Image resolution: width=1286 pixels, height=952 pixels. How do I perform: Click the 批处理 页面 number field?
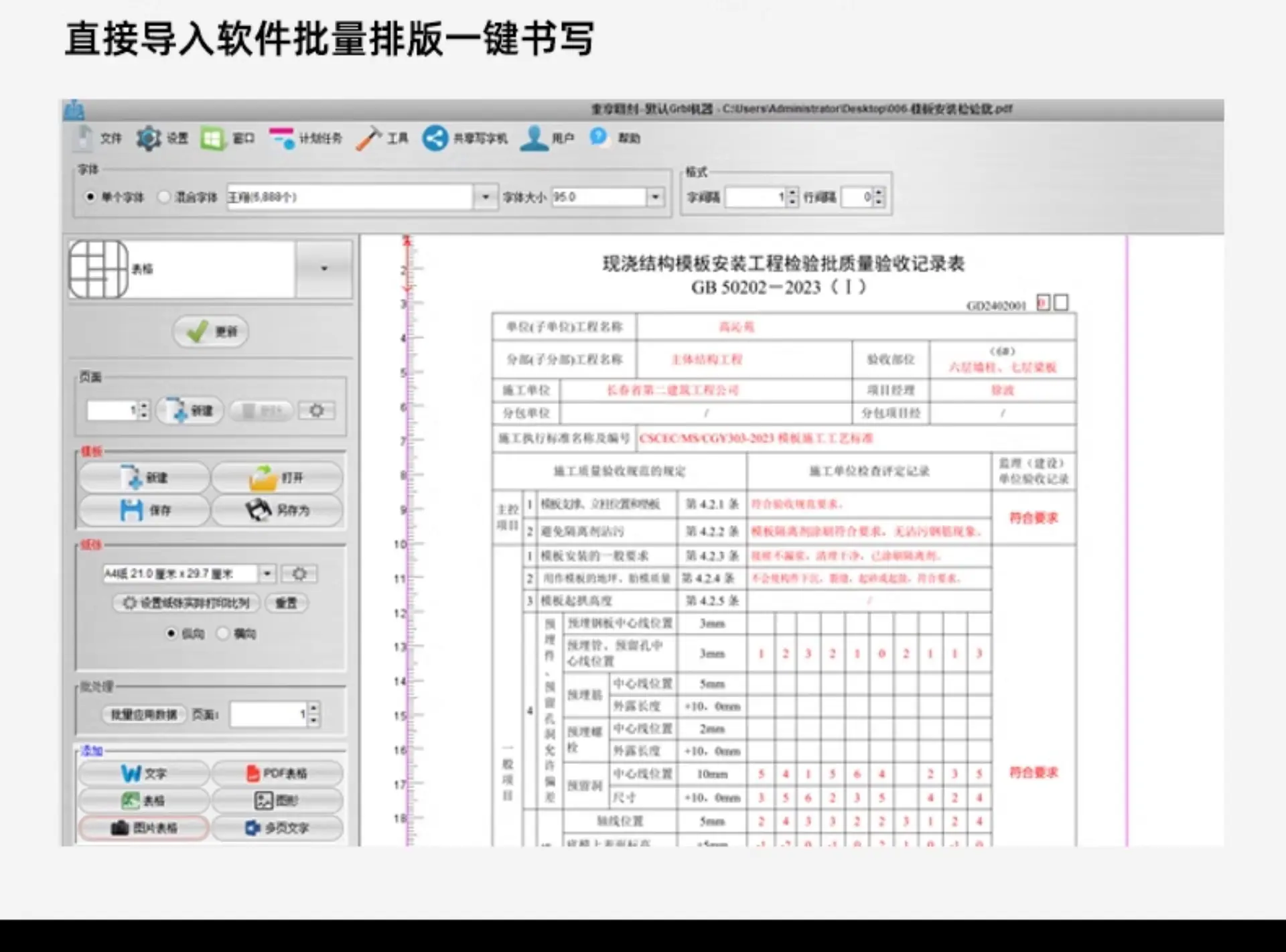(x=269, y=715)
